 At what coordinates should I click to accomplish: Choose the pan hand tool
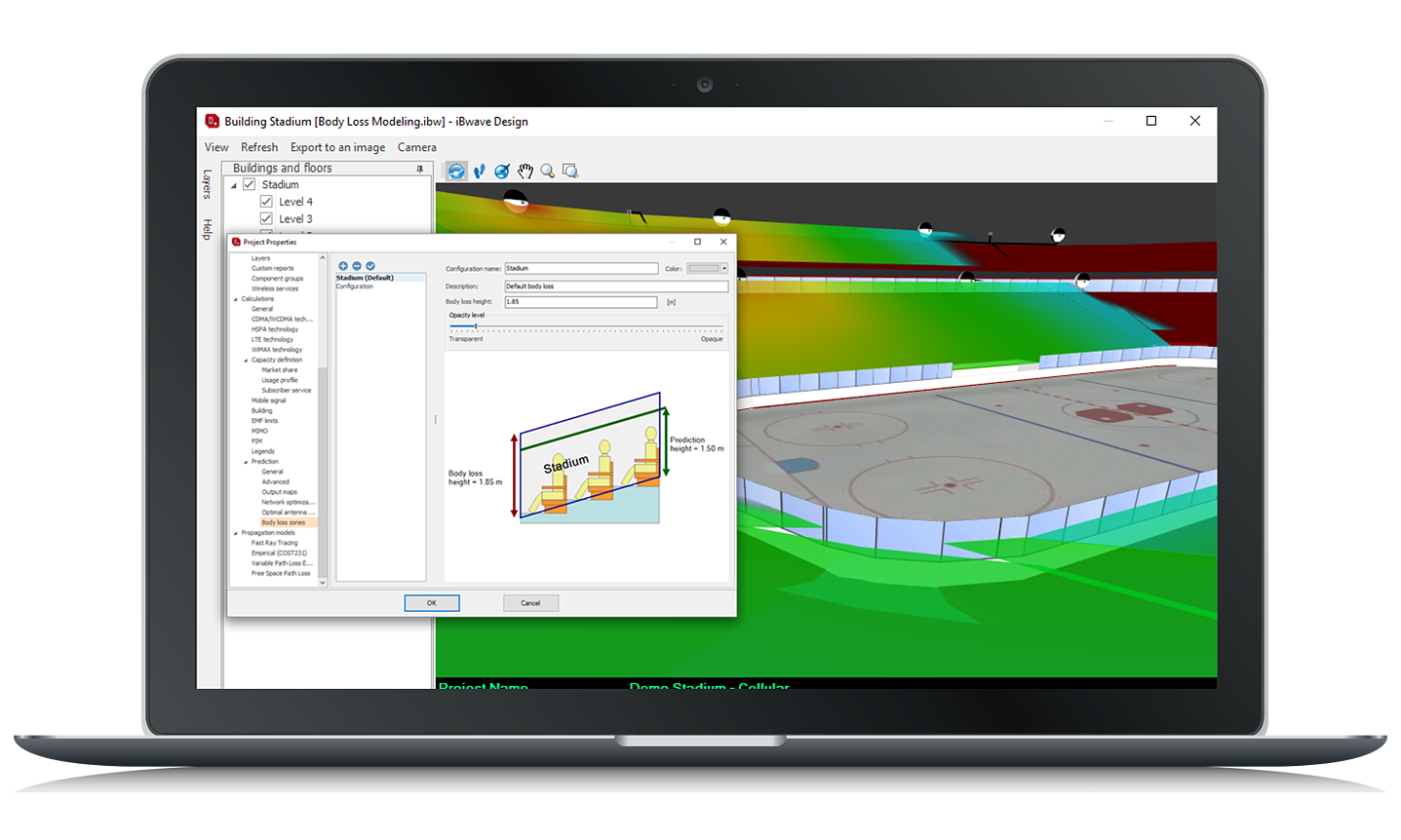[525, 172]
